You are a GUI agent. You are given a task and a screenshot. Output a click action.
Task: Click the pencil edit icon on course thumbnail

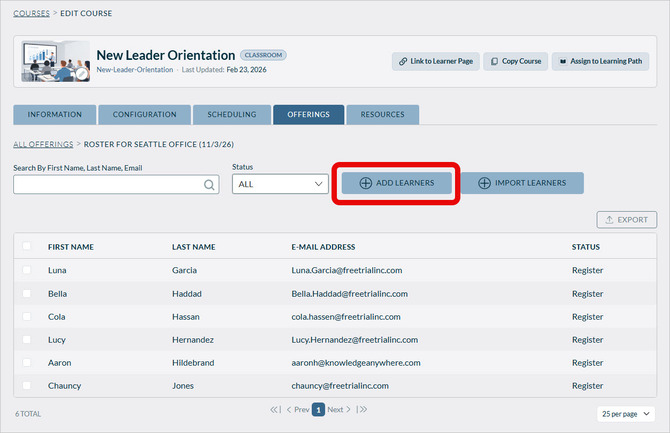[82, 74]
